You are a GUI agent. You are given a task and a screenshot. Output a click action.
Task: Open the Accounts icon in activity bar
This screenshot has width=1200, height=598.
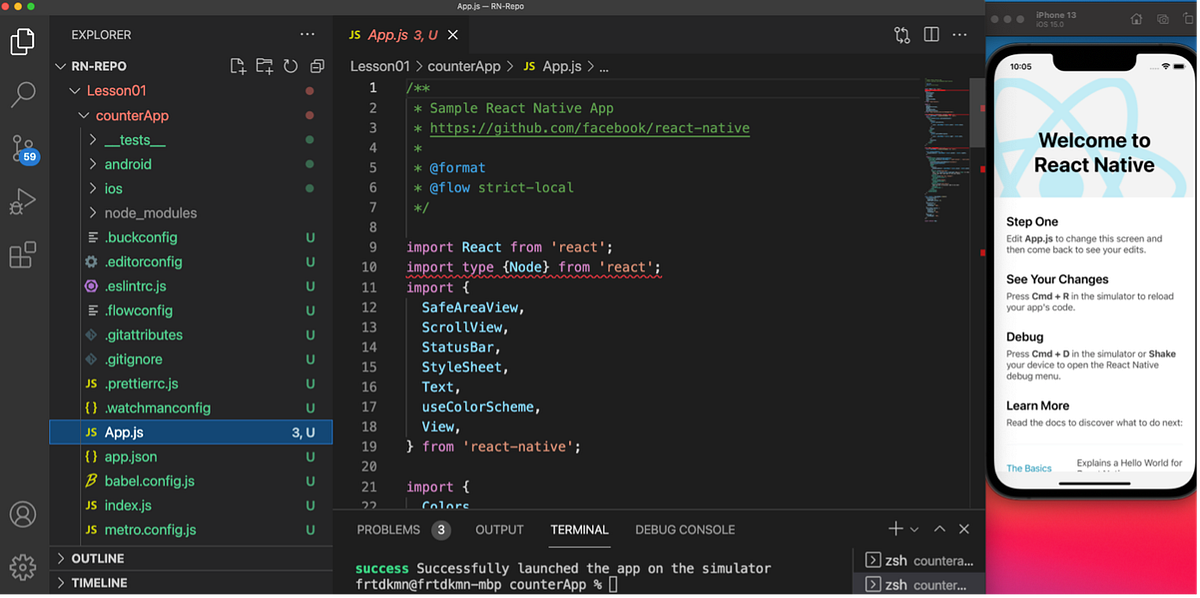point(23,514)
